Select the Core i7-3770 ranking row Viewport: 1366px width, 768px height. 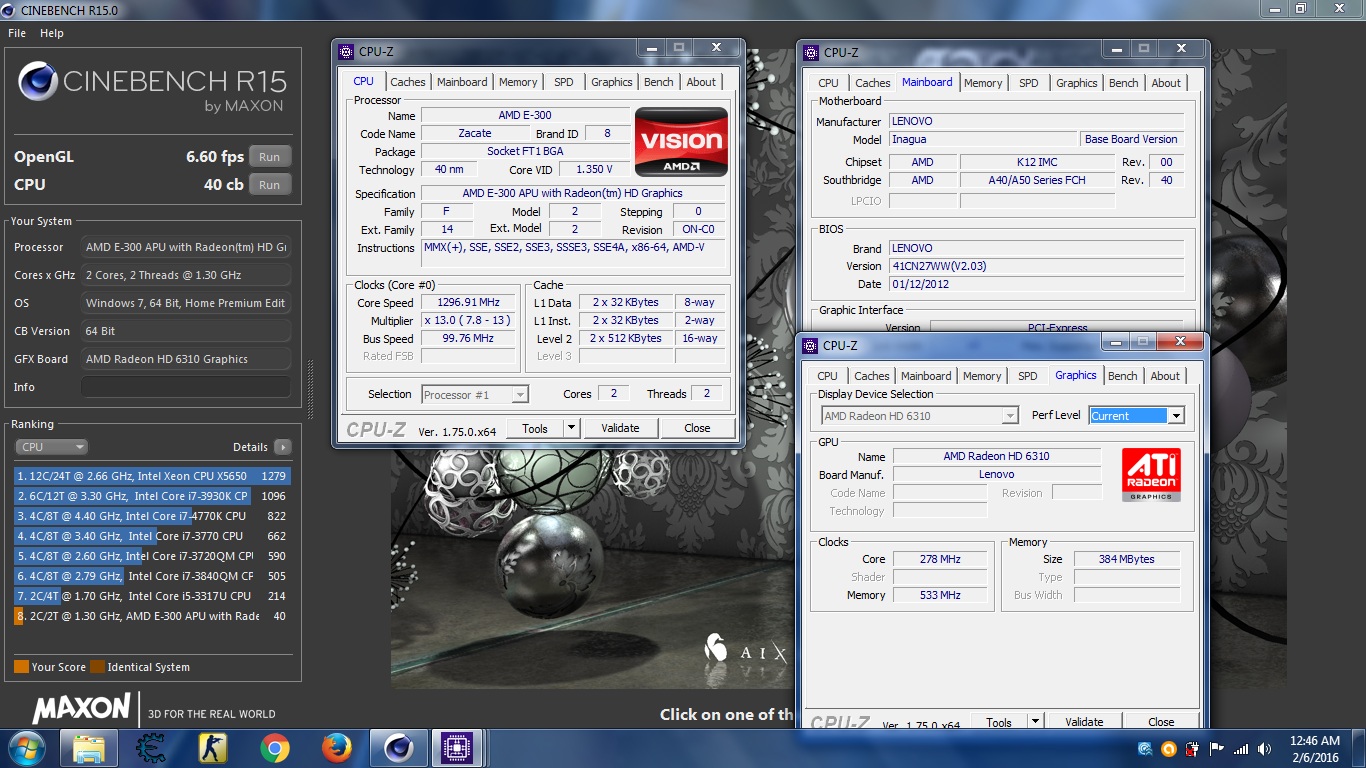[152, 536]
